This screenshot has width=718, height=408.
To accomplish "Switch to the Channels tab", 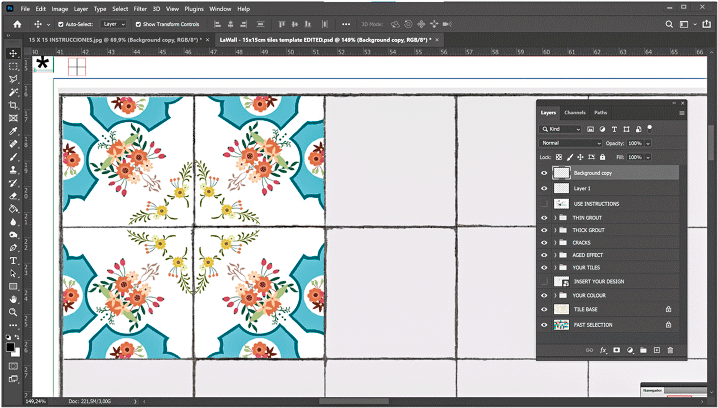I will click(x=575, y=112).
